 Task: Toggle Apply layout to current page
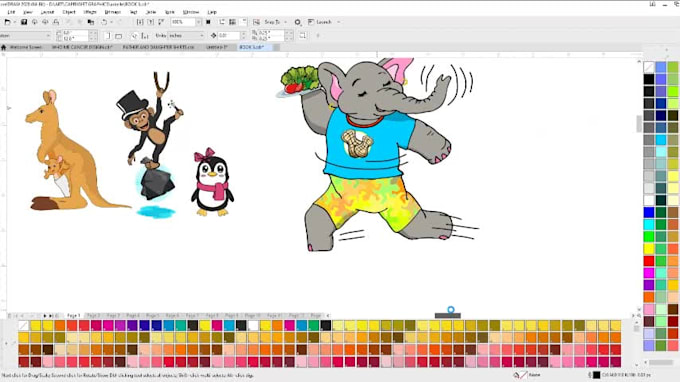(145, 36)
